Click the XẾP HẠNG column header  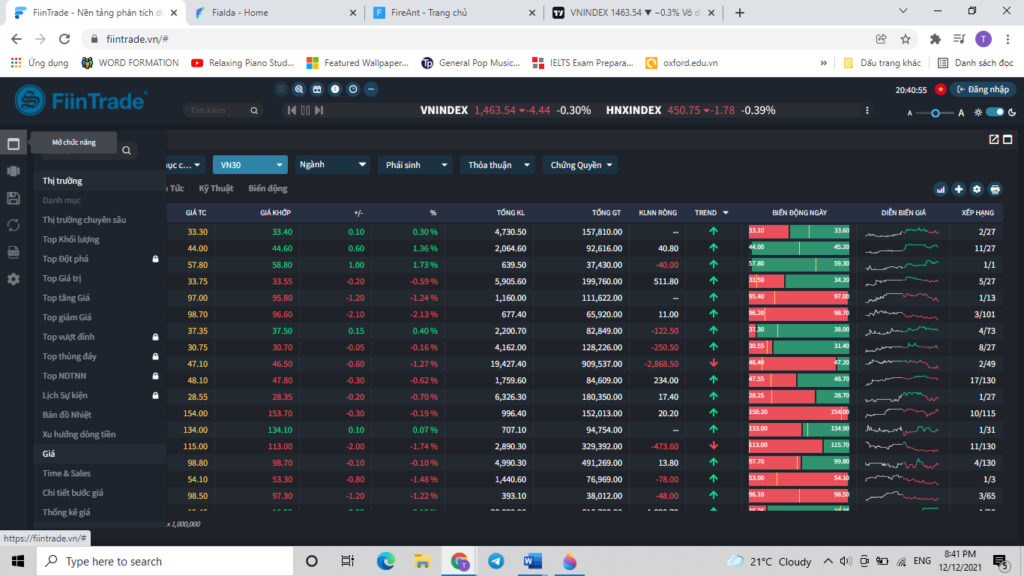[978, 213]
